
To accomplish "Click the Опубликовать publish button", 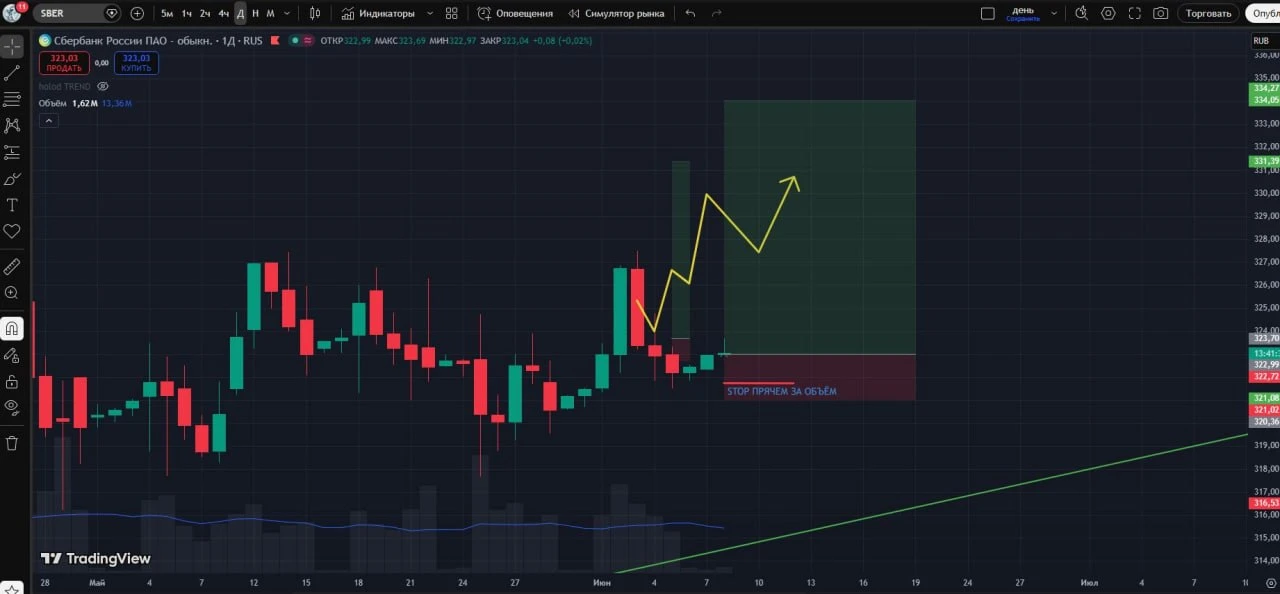I will (1263, 13).
